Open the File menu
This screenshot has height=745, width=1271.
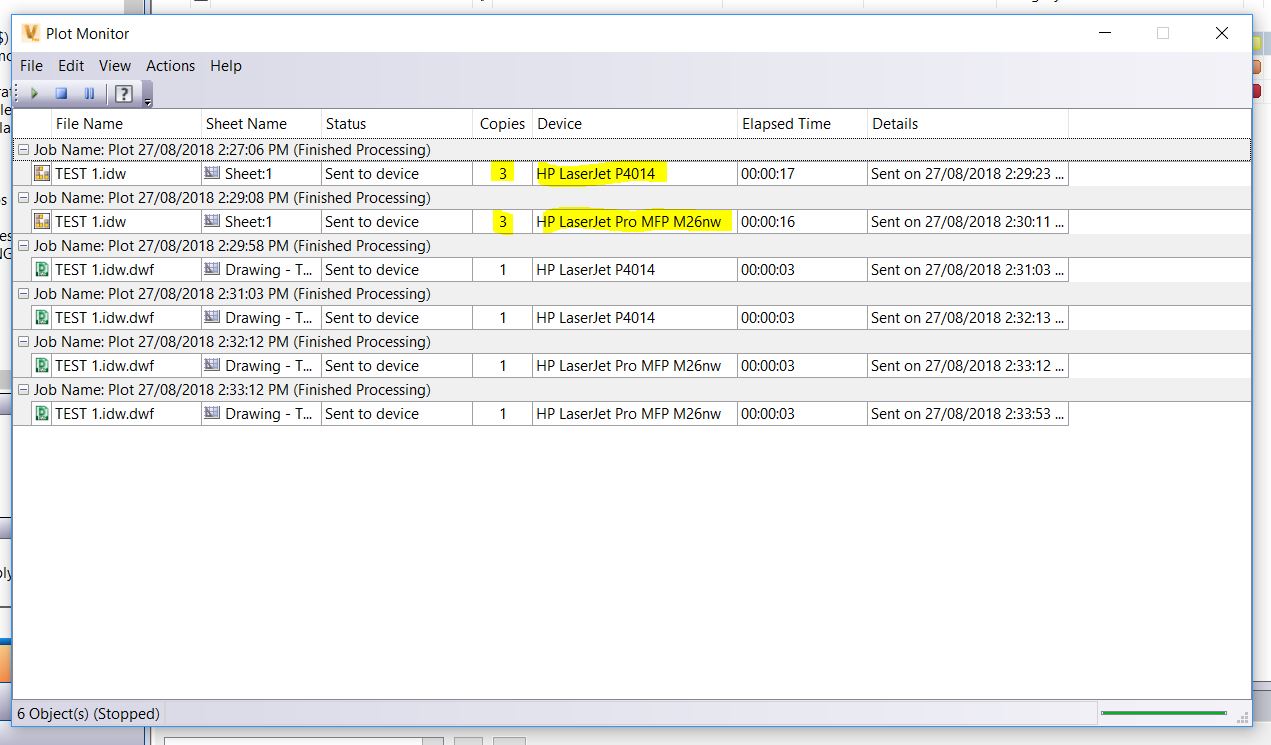coord(31,66)
